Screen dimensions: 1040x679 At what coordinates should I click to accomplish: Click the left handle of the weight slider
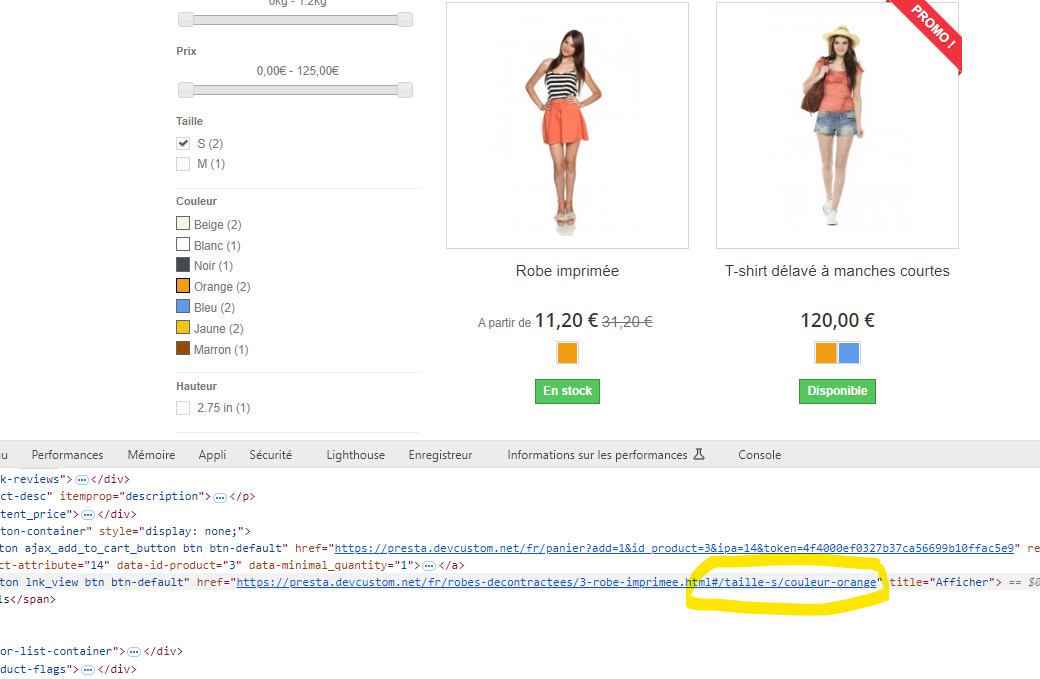point(186,19)
